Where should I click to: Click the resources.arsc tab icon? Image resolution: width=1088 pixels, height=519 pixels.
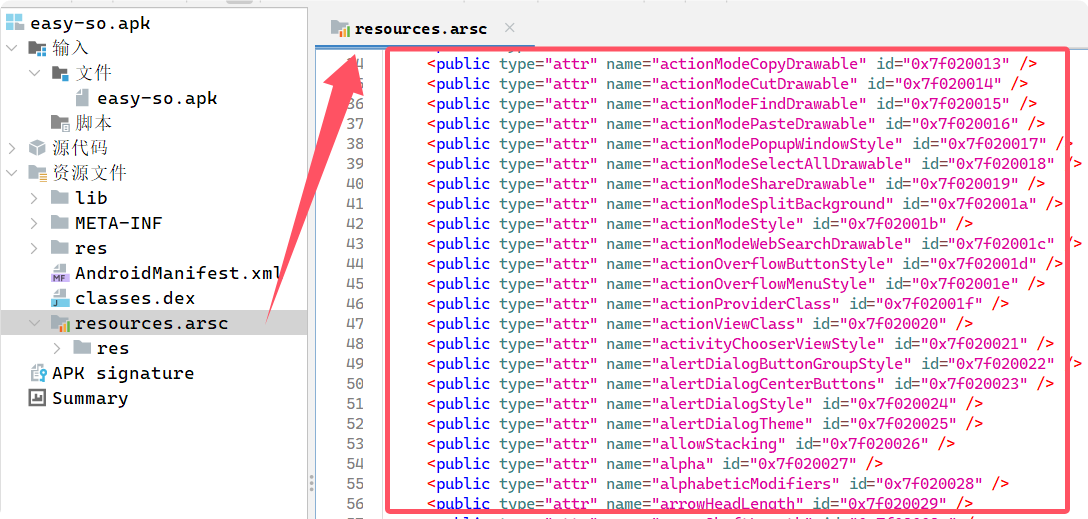point(340,28)
